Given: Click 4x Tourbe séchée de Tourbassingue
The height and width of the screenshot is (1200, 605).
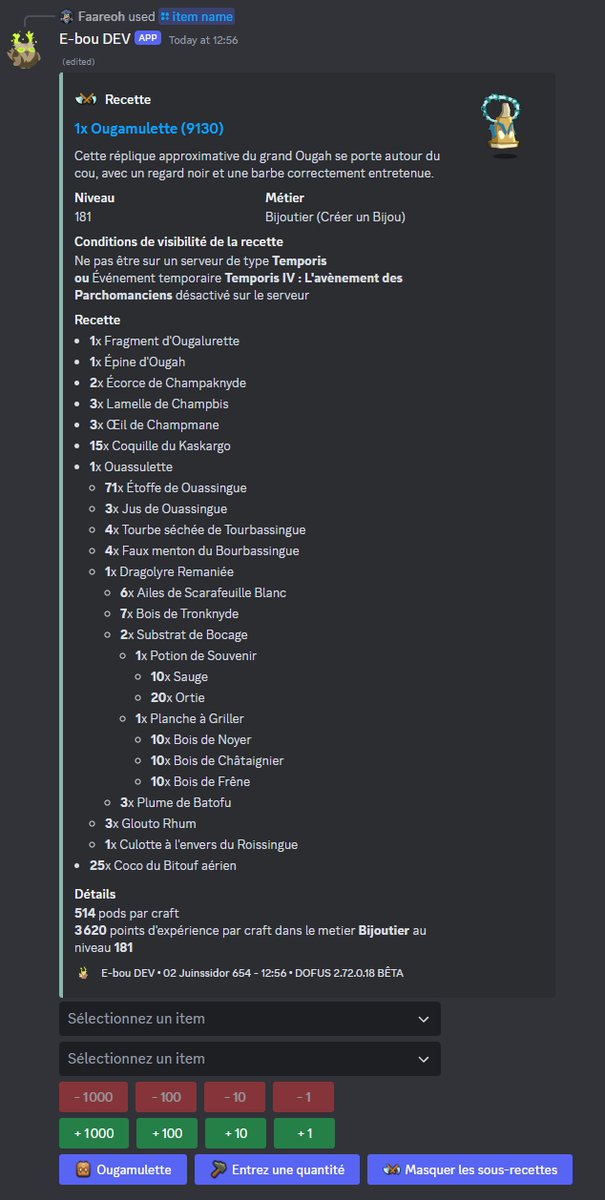Looking at the screenshot, I should (x=205, y=530).
